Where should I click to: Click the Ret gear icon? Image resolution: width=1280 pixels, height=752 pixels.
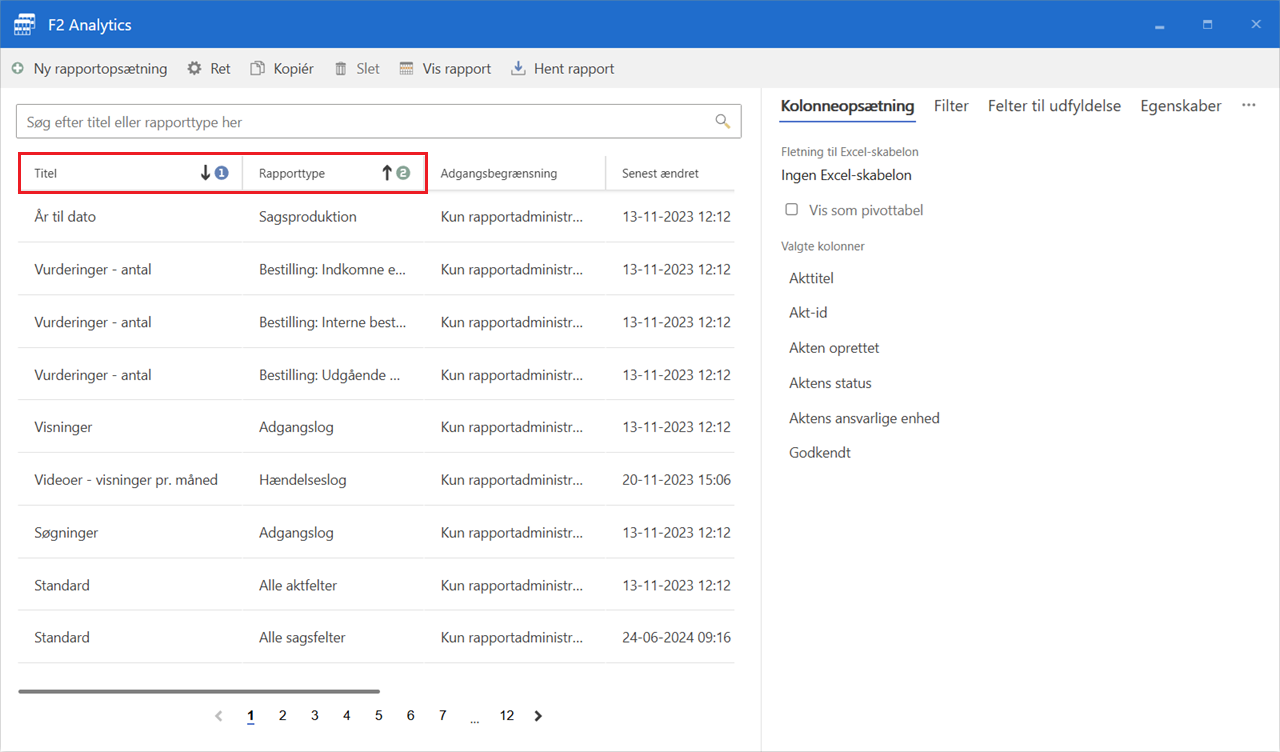195,69
